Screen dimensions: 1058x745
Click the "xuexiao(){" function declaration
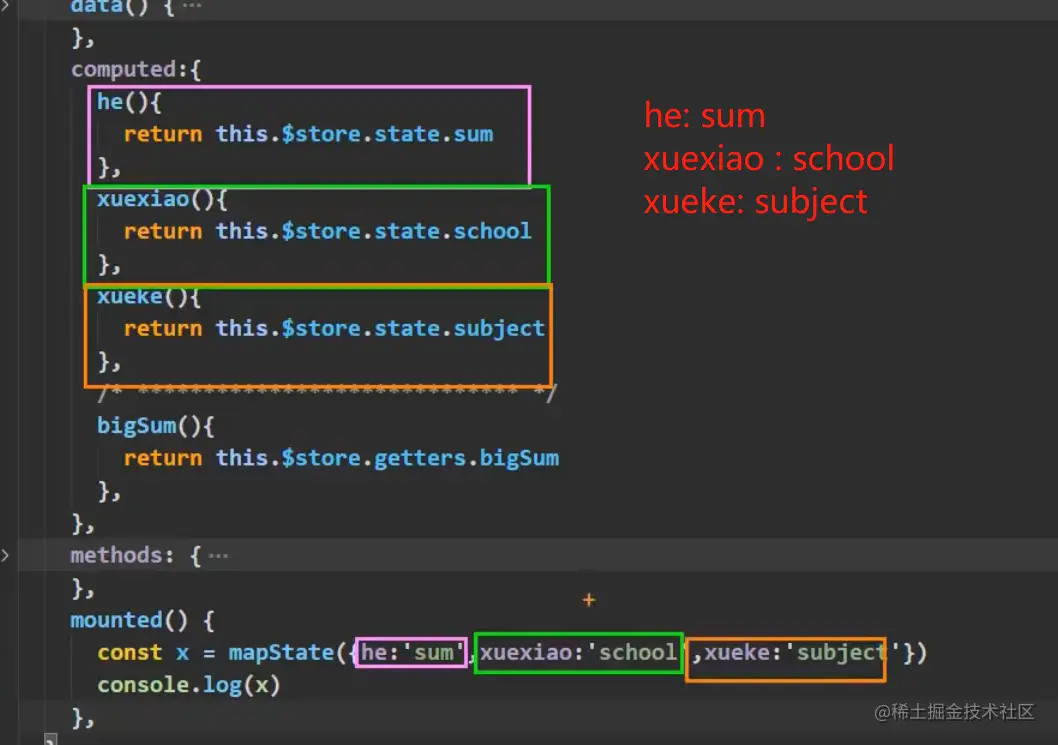pyautogui.click(x=162, y=199)
